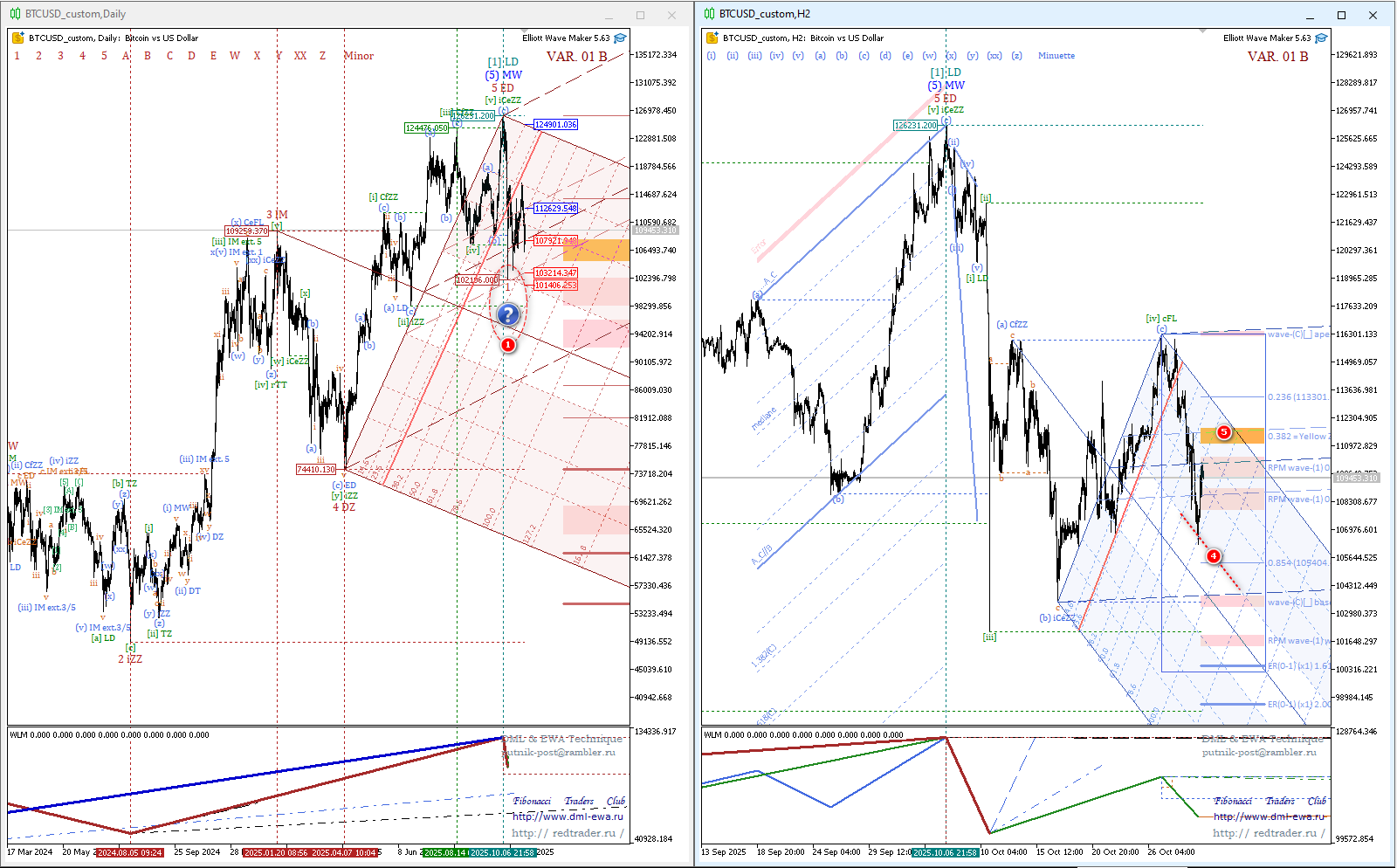The width and height of the screenshot is (1397, 868).
Task: Open the Minuette wave degree label
Action: click(x=1056, y=56)
